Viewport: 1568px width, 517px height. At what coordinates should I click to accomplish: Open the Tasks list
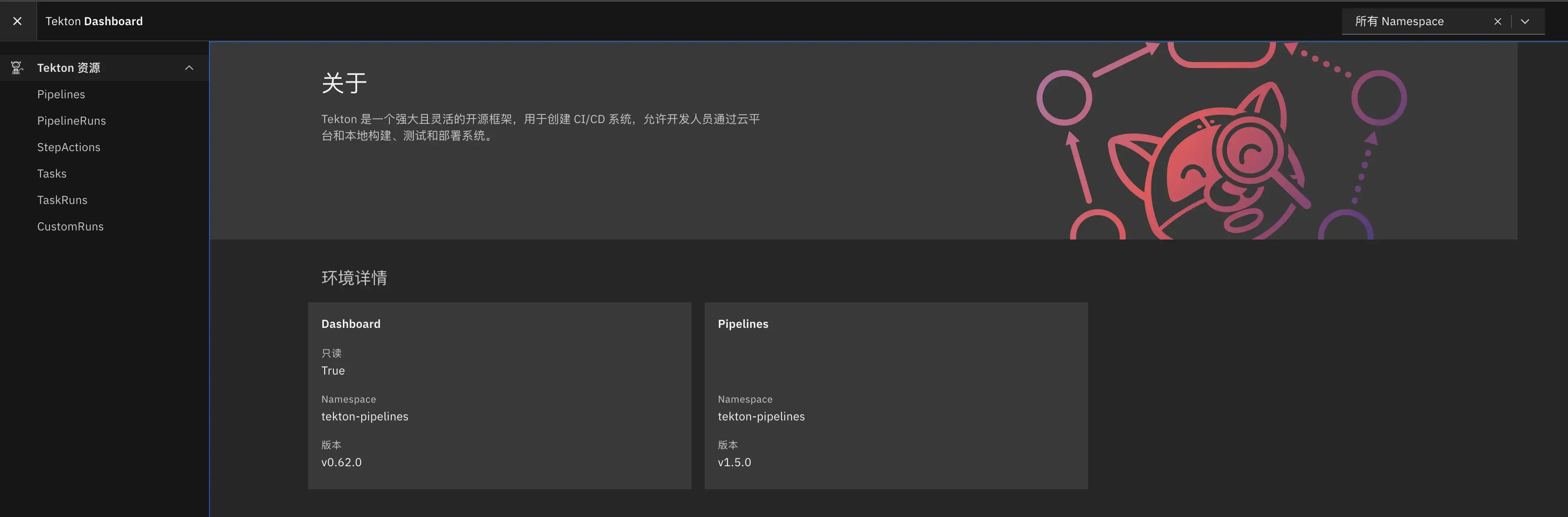[x=52, y=173]
